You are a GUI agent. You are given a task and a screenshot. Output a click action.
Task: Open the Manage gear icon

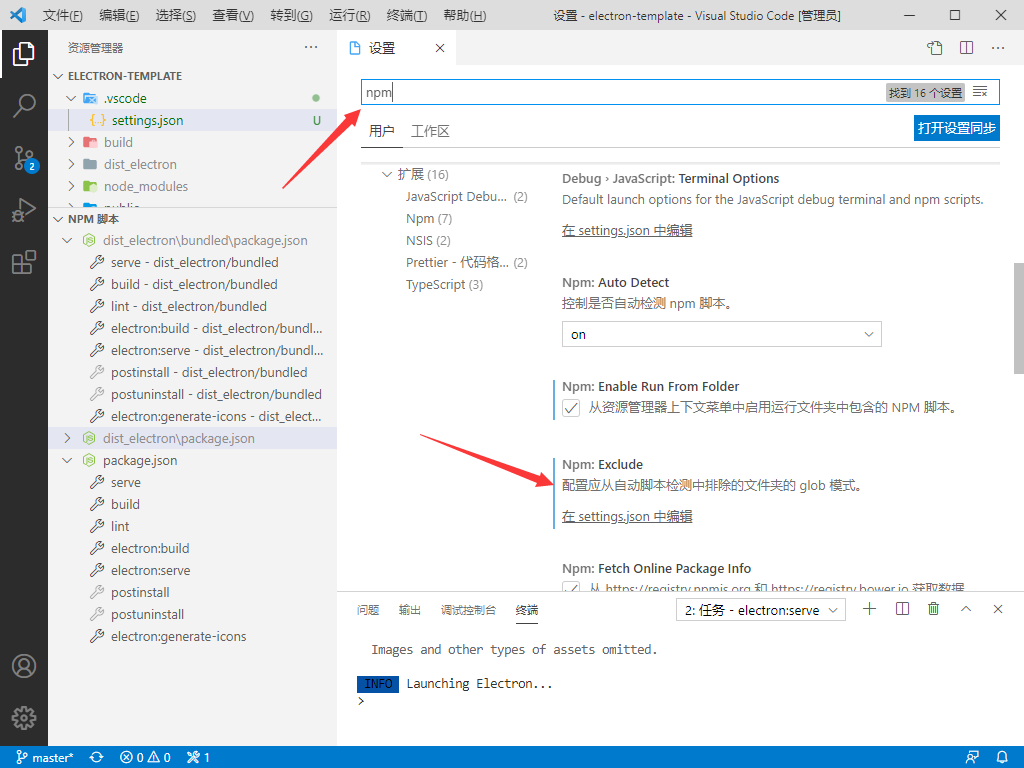pos(24,718)
